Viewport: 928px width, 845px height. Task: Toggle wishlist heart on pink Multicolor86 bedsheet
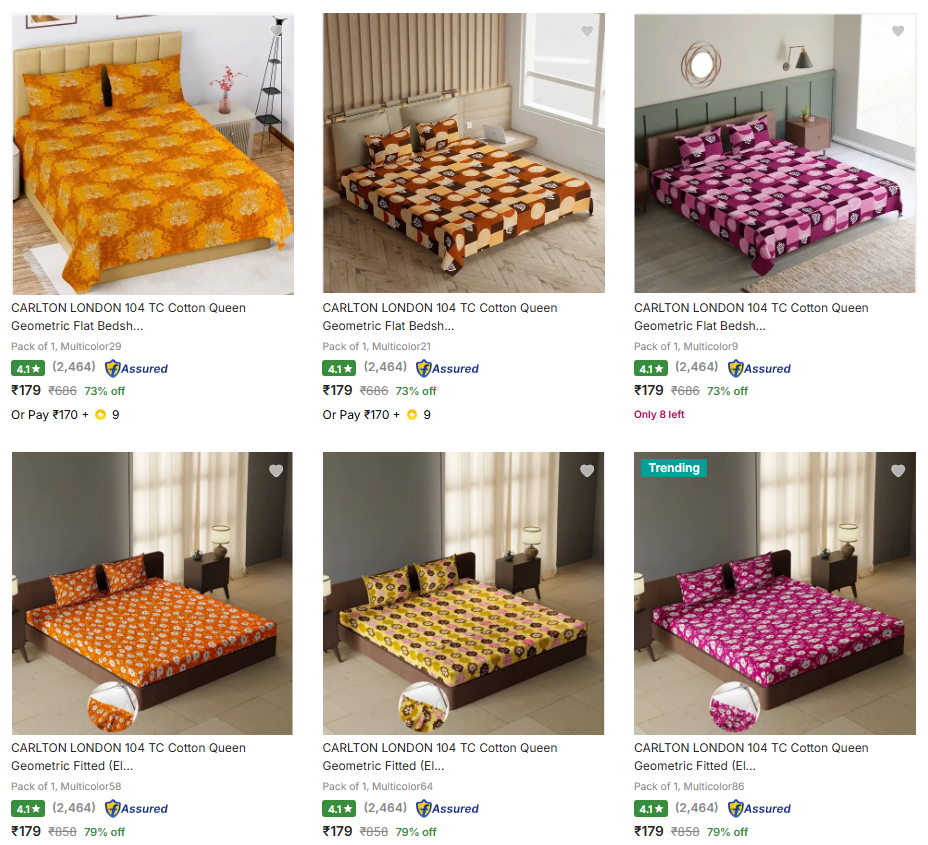pyautogui.click(x=898, y=471)
